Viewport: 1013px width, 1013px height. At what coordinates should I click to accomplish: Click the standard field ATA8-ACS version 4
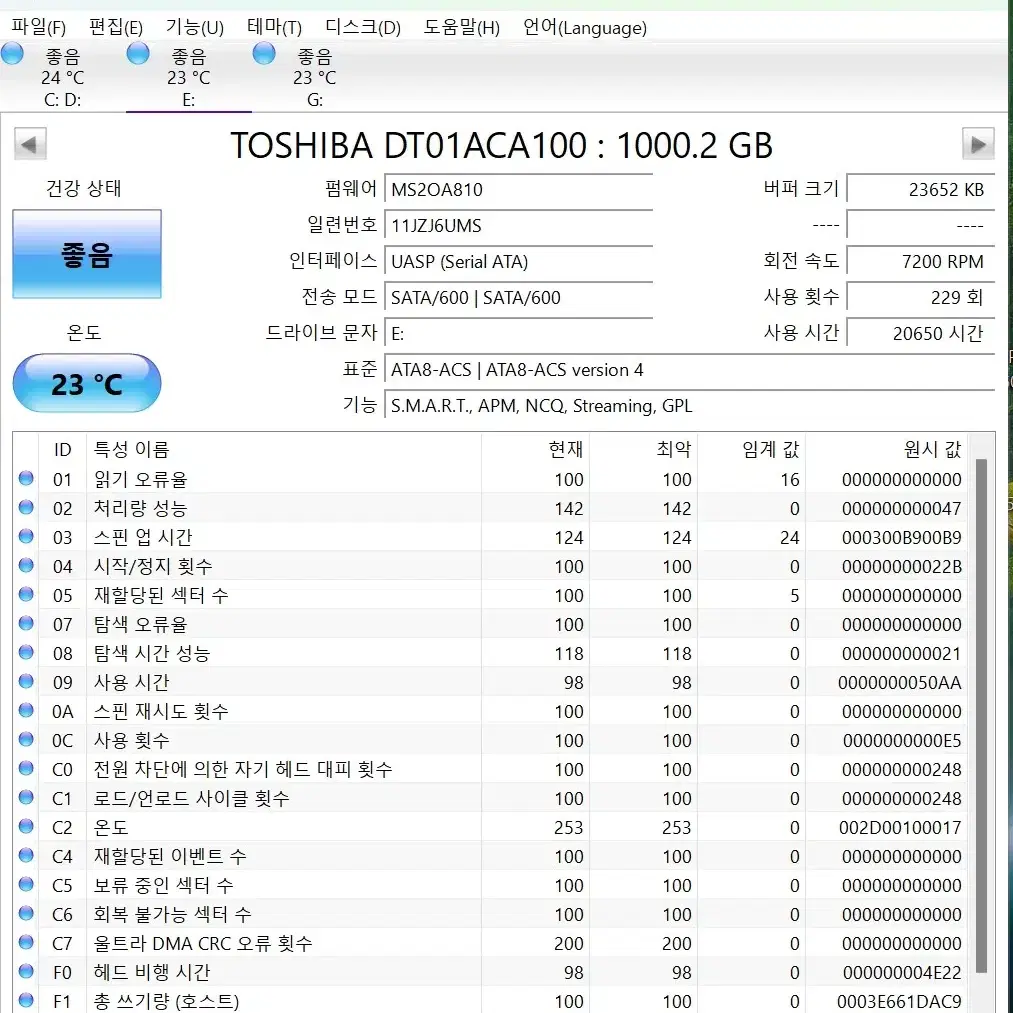689,370
